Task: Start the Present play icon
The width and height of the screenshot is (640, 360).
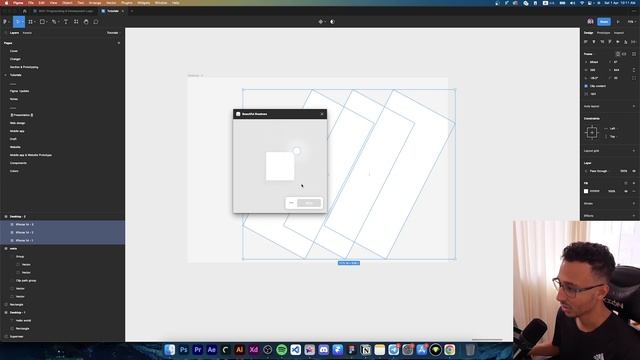Action: click(x=618, y=22)
